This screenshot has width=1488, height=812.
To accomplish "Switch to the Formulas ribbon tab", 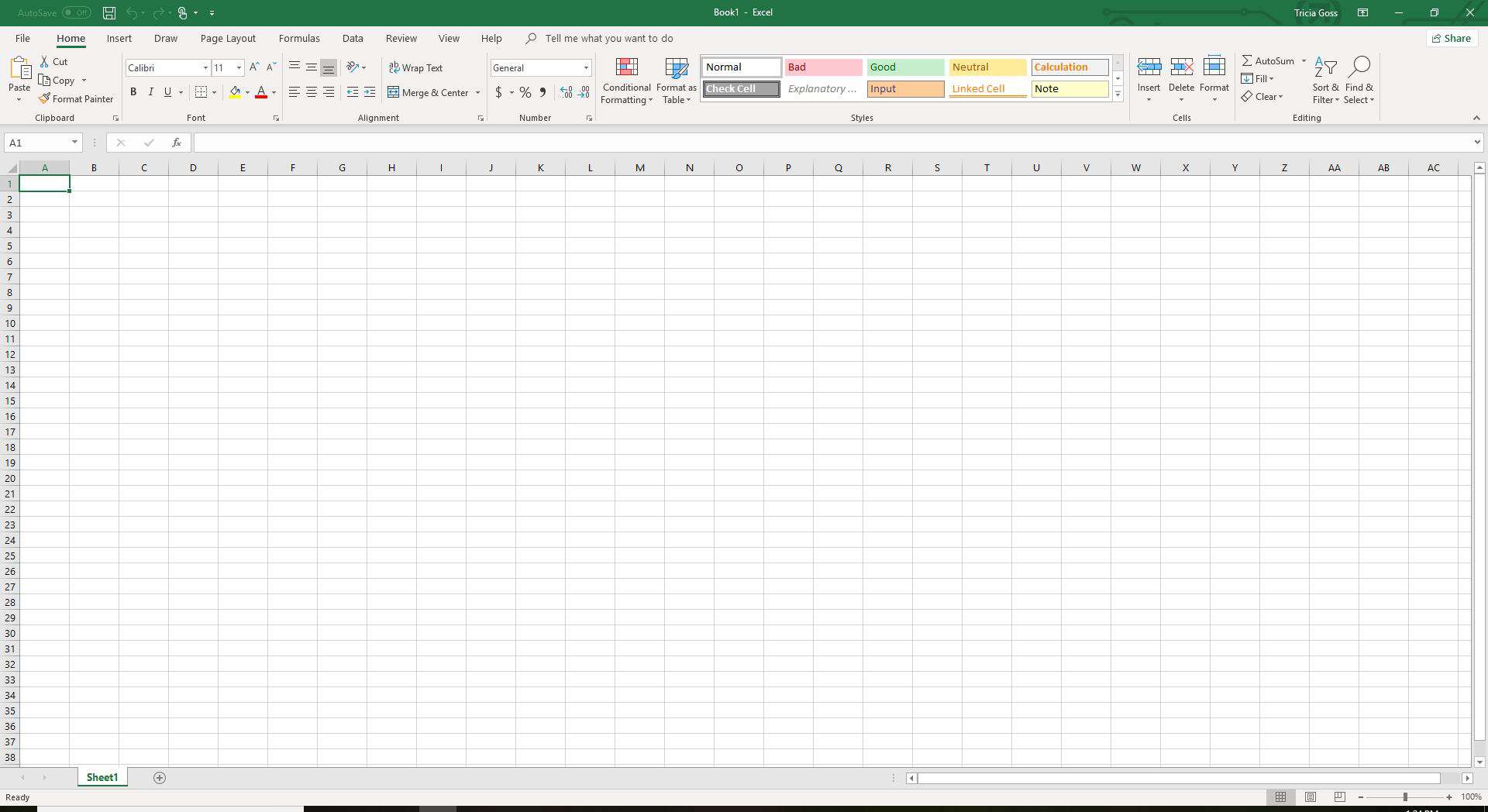I will 299,38.
